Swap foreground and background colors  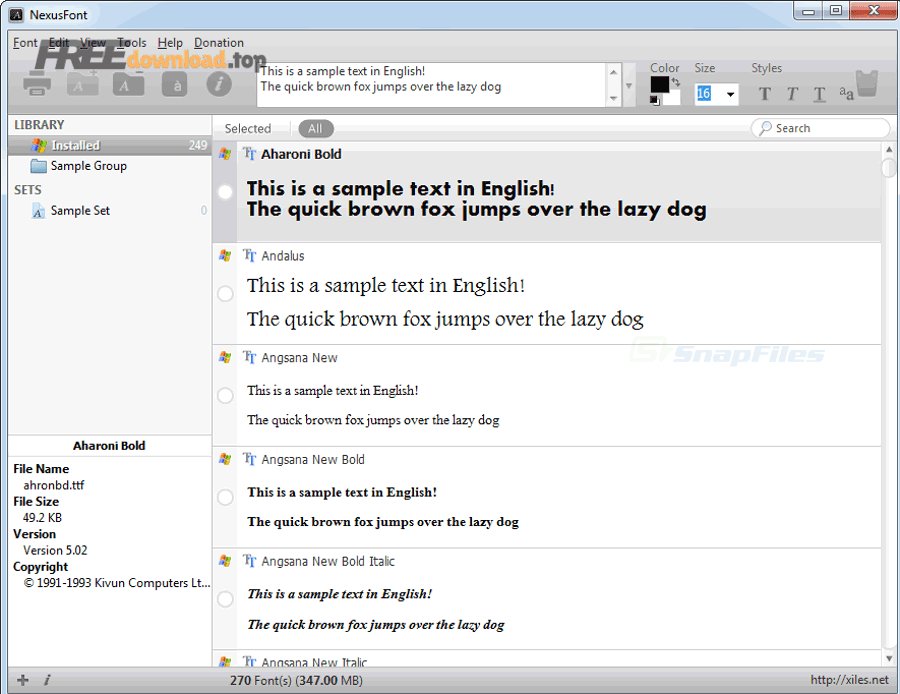[x=676, y=82]
